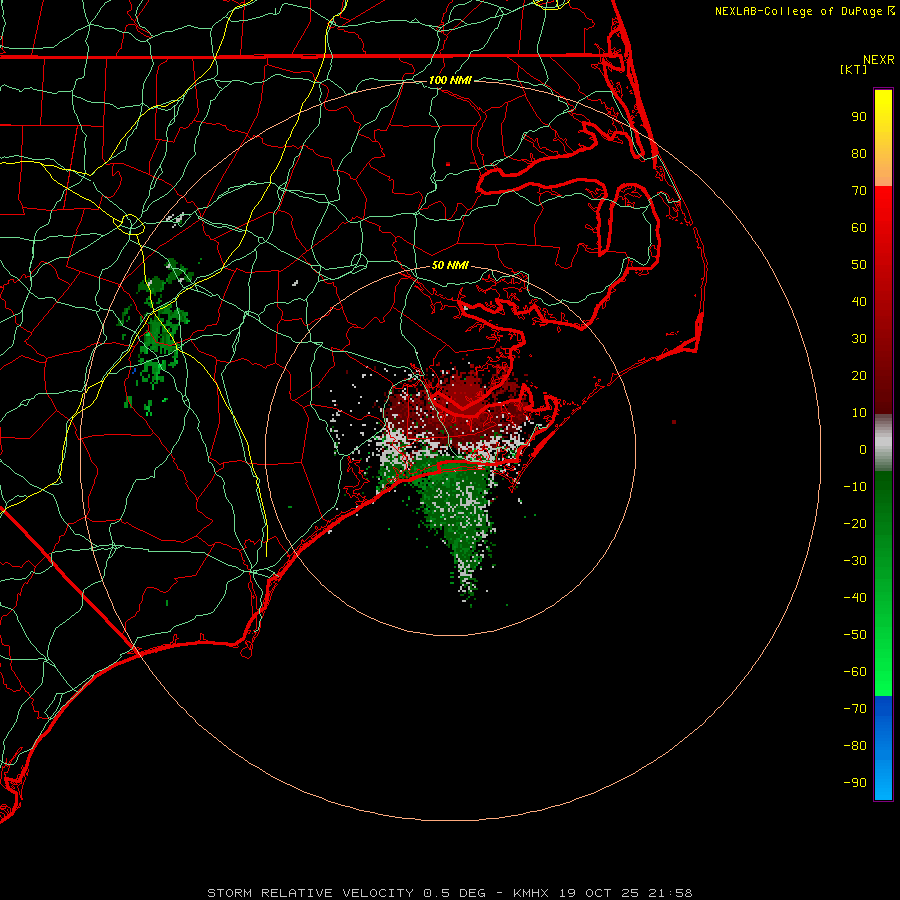Viewport: 900px width, 900px height.
Task: Select the -10 value on the velocity scale
Action: click(x=855, y=487)
